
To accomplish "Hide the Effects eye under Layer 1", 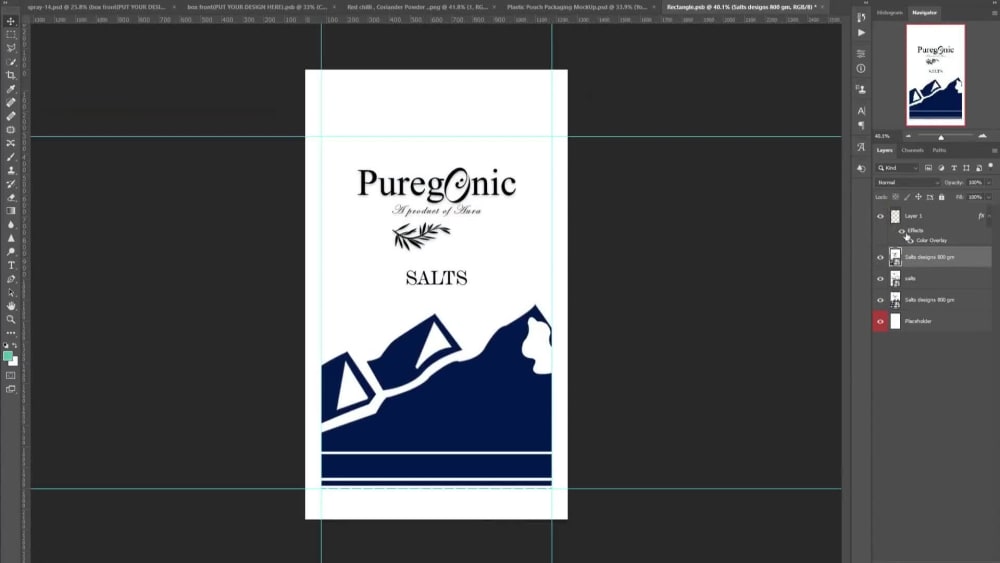I will (902, 231).
